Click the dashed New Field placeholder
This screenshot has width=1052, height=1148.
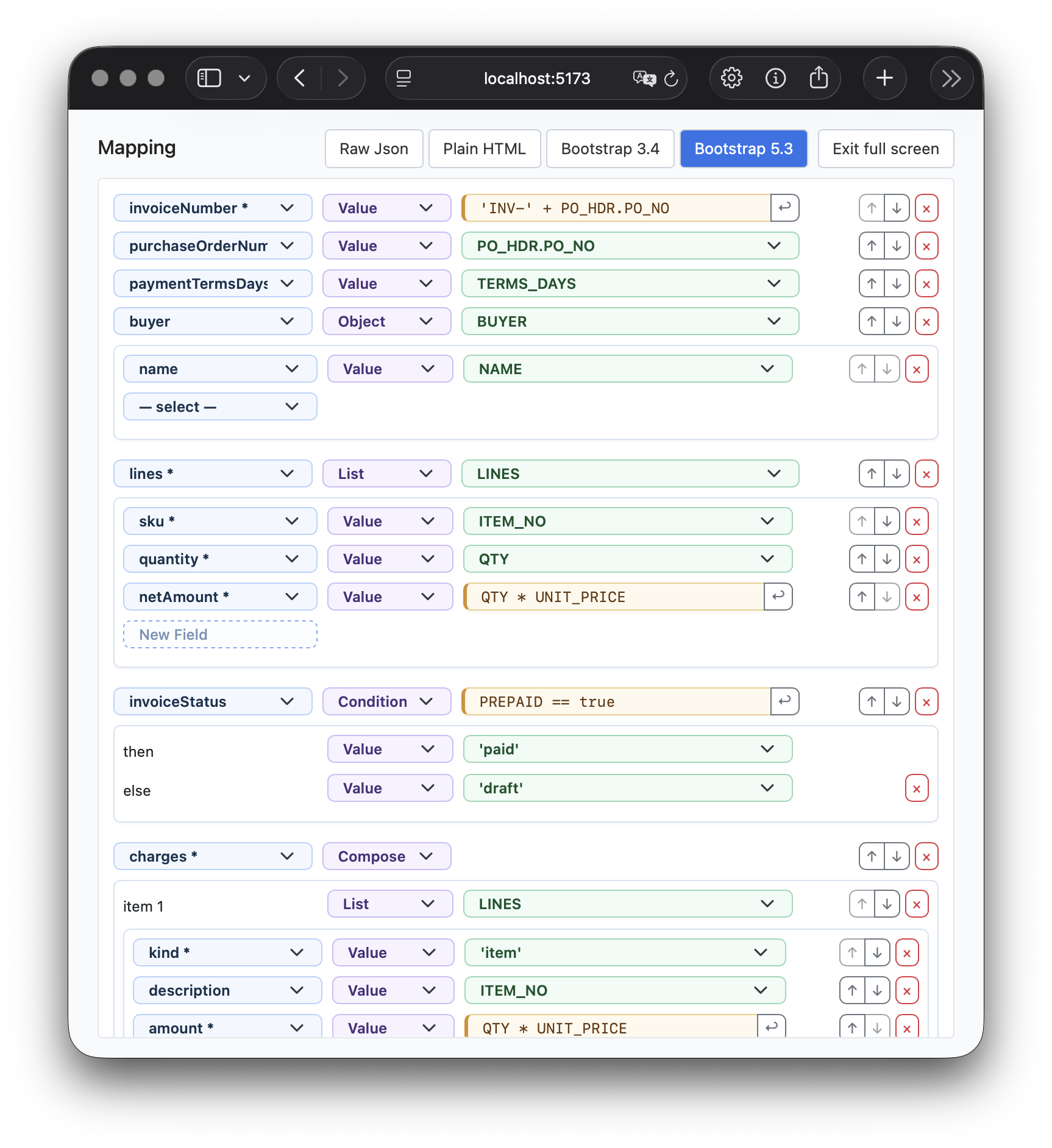coord(220,634)
